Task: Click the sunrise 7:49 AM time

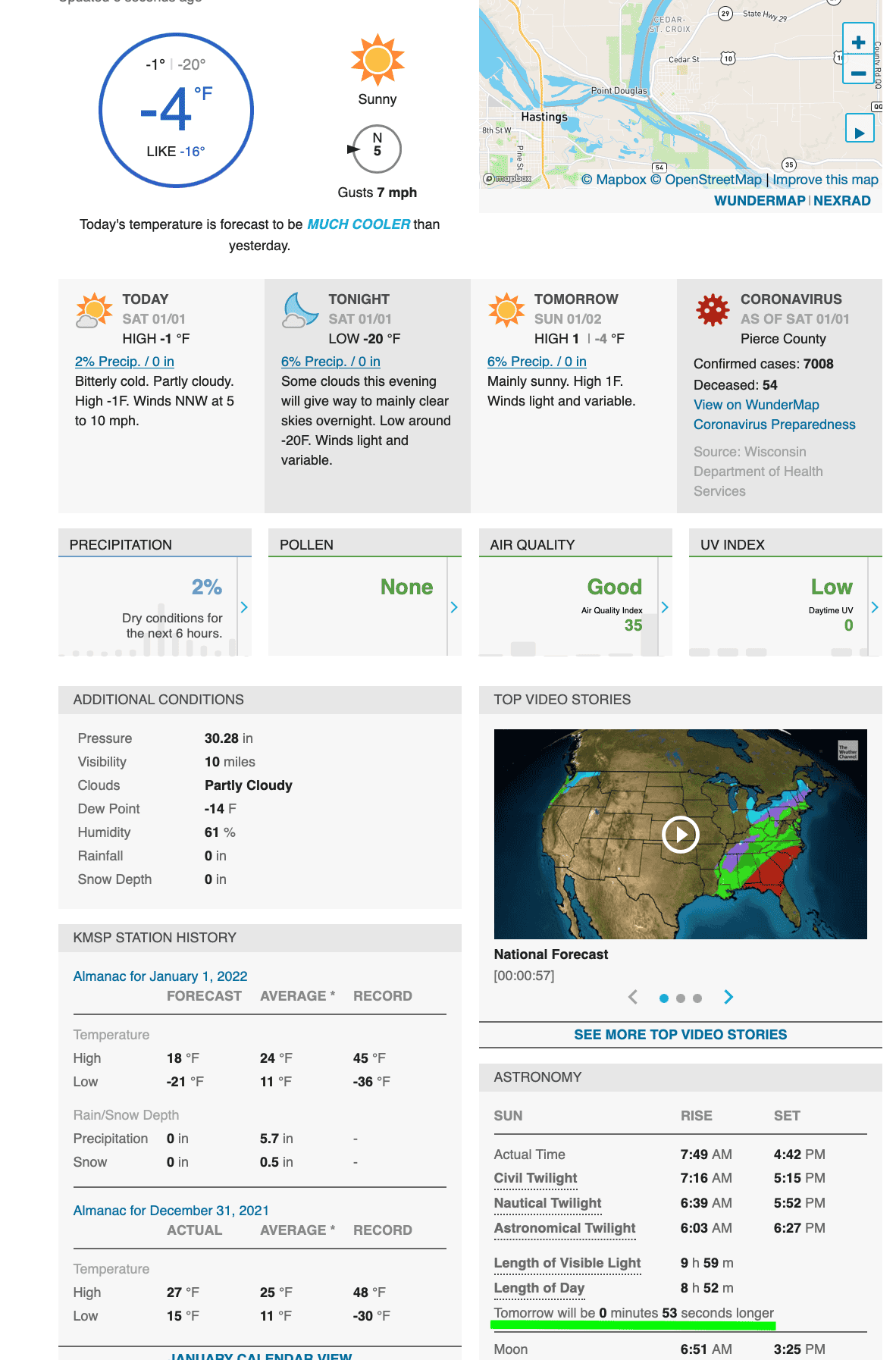Action: (706, 1155)
